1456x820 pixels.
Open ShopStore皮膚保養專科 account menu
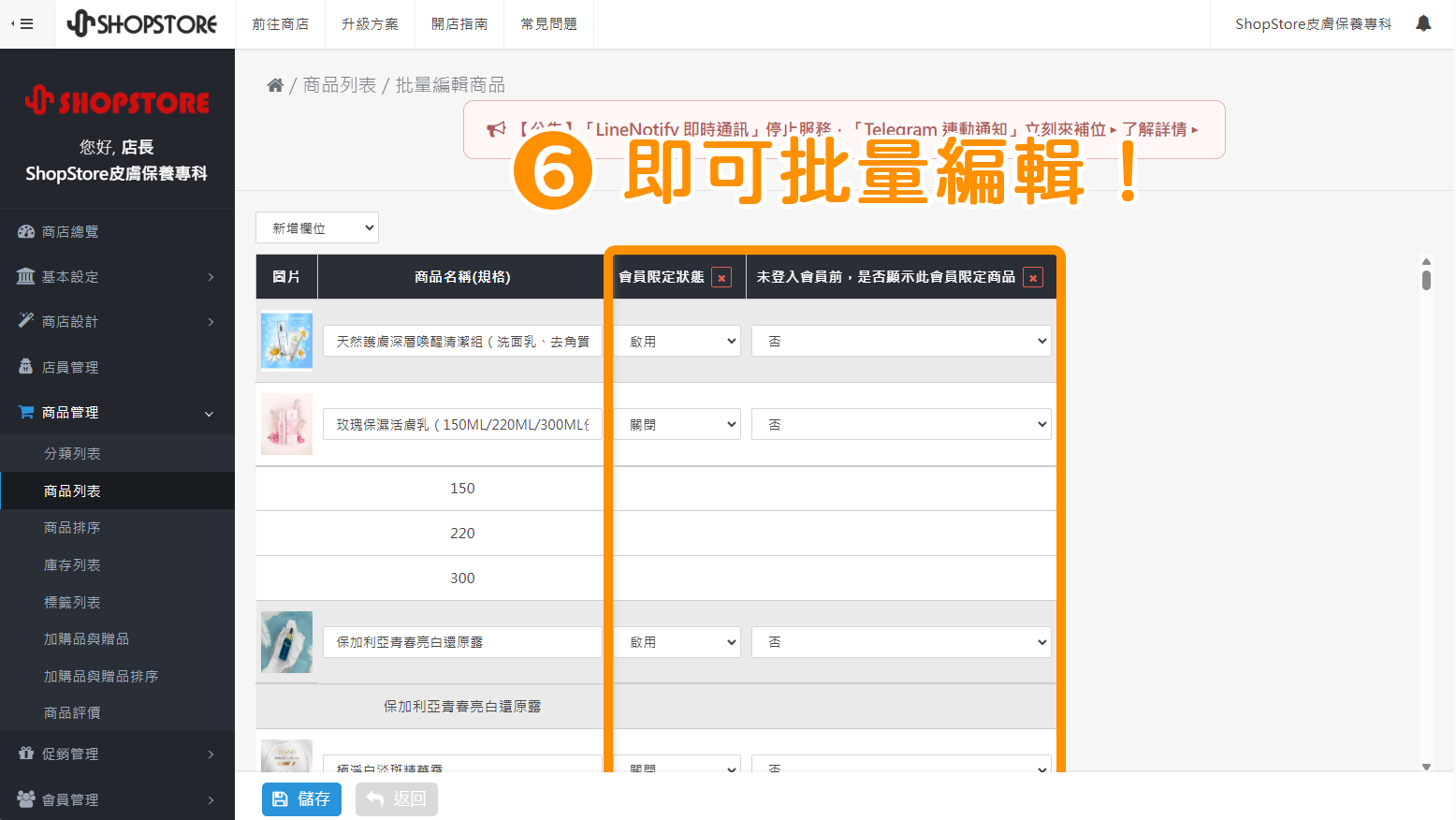point(1313,23)
